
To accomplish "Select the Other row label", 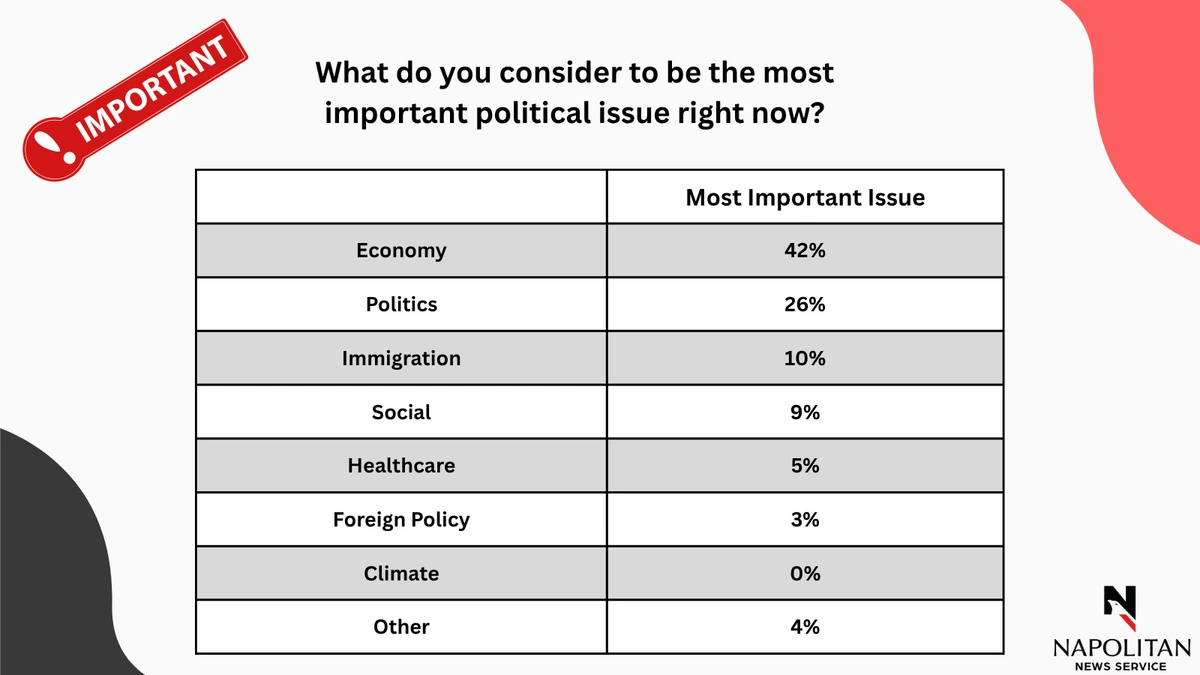I will (x=401, y=627).
